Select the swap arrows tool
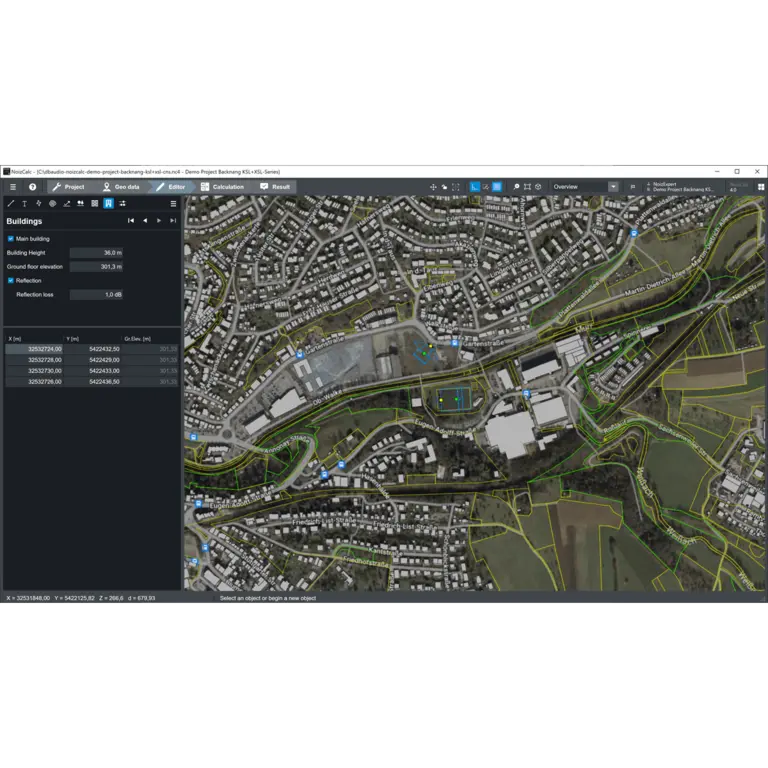768x768 pixels. coord(122,203)
